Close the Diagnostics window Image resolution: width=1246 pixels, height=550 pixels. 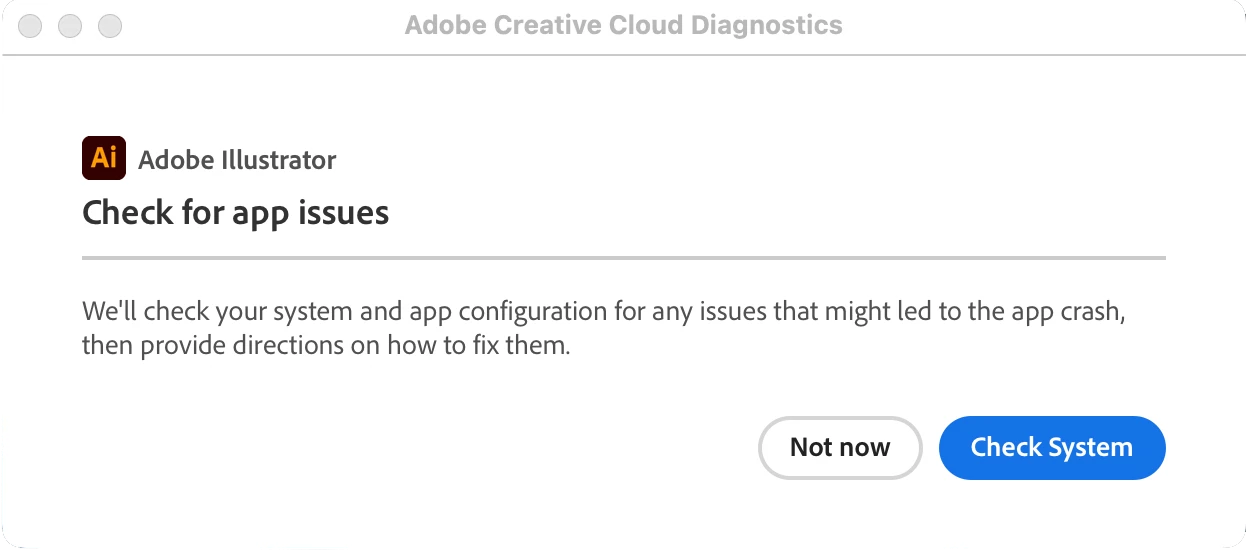(x=30, y=26)
